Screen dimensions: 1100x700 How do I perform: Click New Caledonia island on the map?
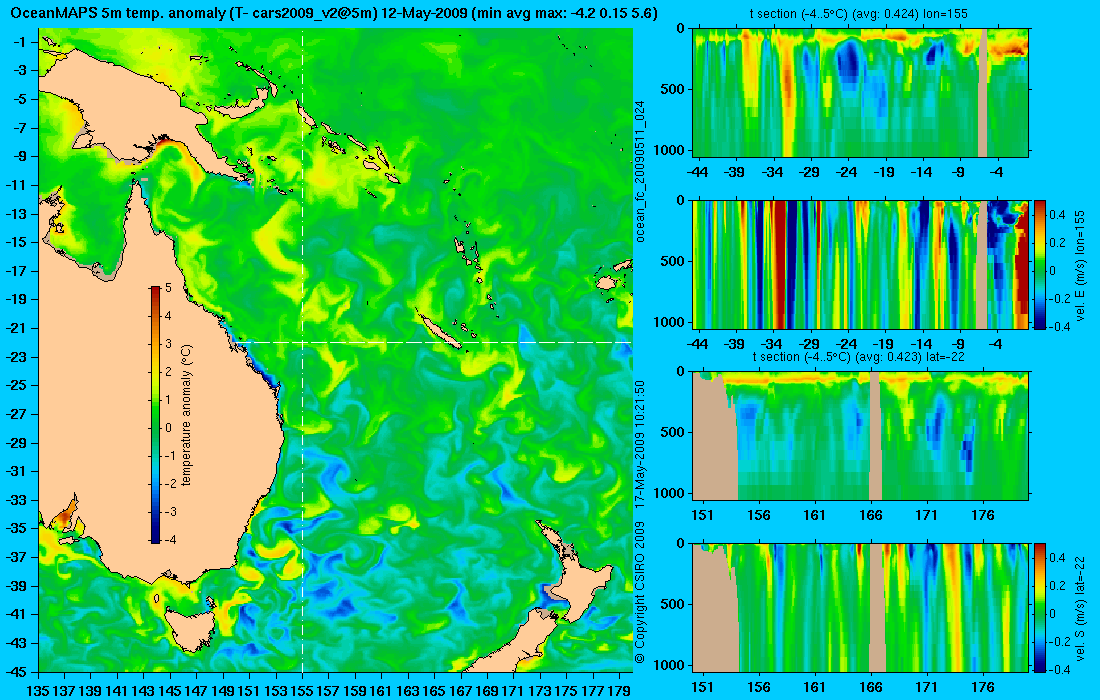440,331
